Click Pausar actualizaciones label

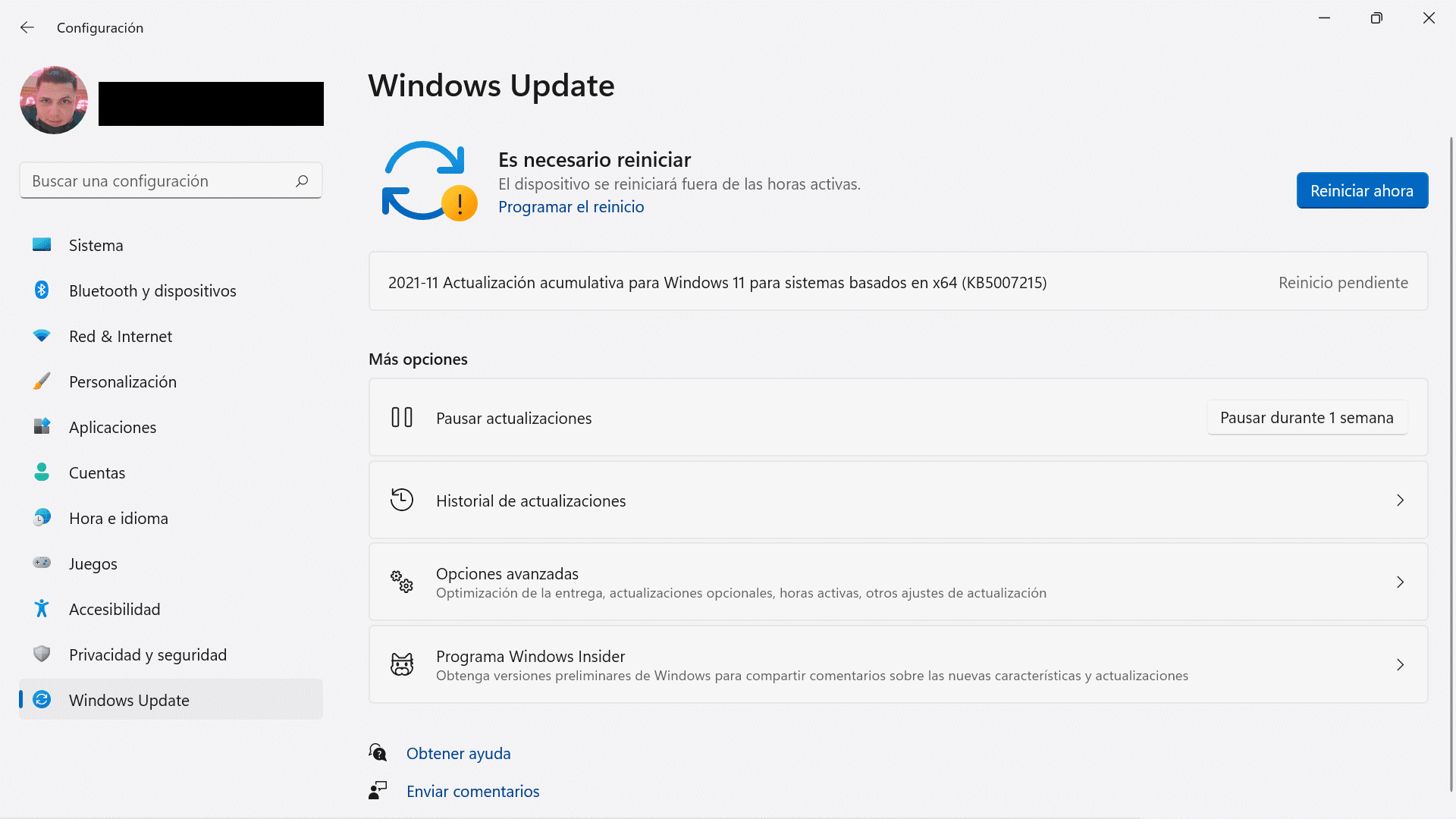(x=513, y=419)
